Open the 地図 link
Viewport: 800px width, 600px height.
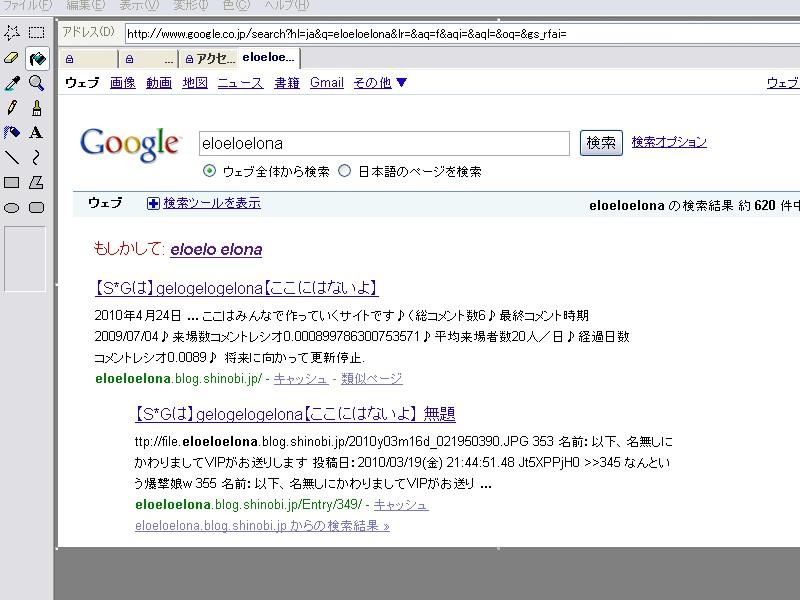tap(195, 83)
